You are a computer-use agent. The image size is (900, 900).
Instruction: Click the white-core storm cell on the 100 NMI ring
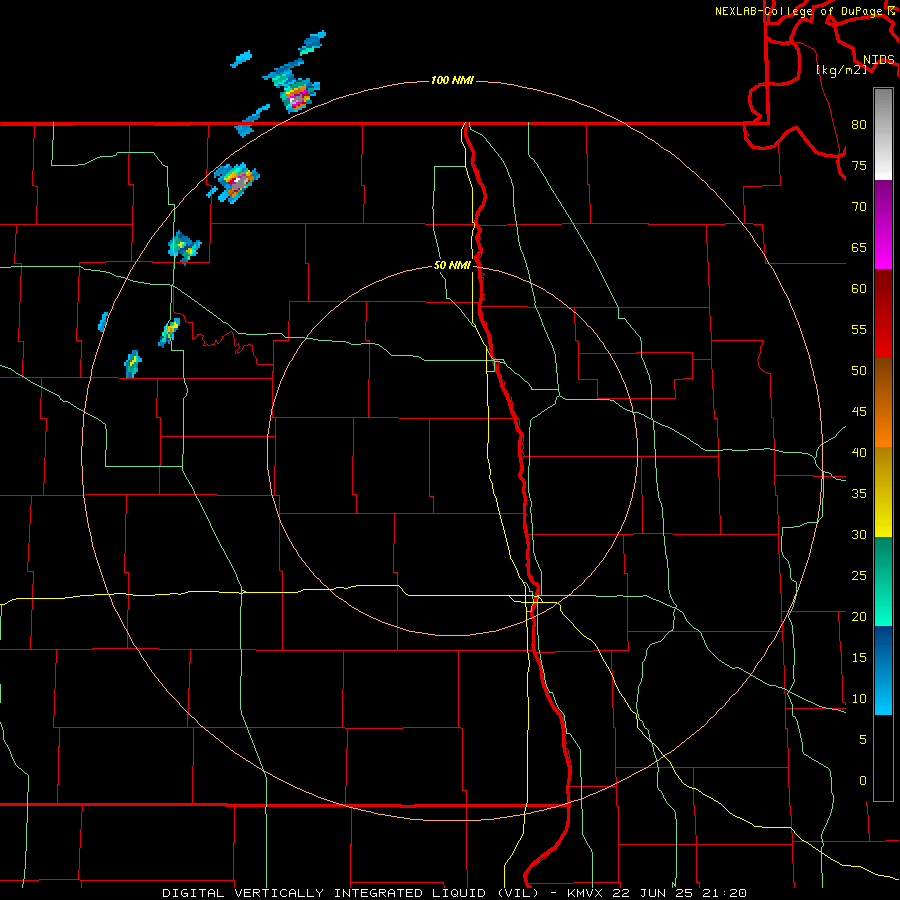(x=236, y=182)
